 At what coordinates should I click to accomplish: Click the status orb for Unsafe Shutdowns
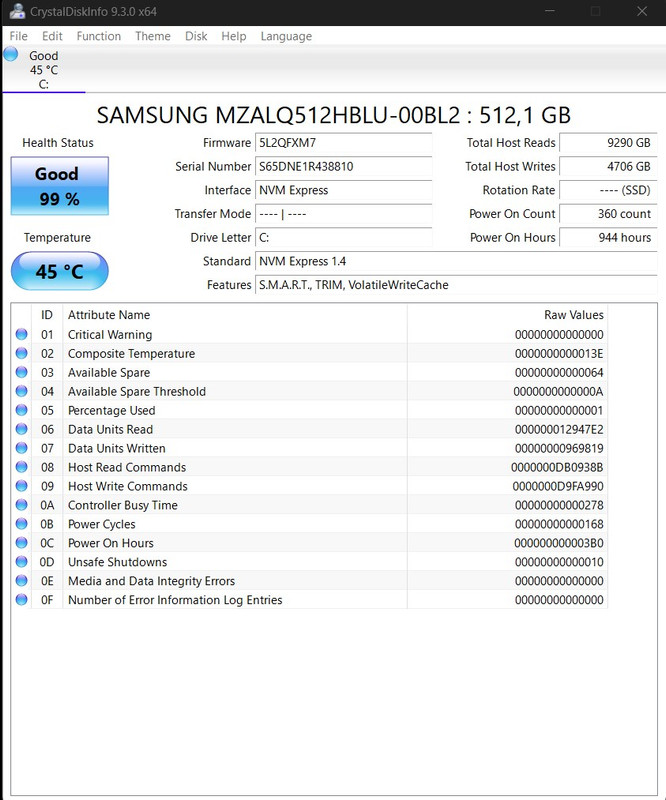click(21, 561)
